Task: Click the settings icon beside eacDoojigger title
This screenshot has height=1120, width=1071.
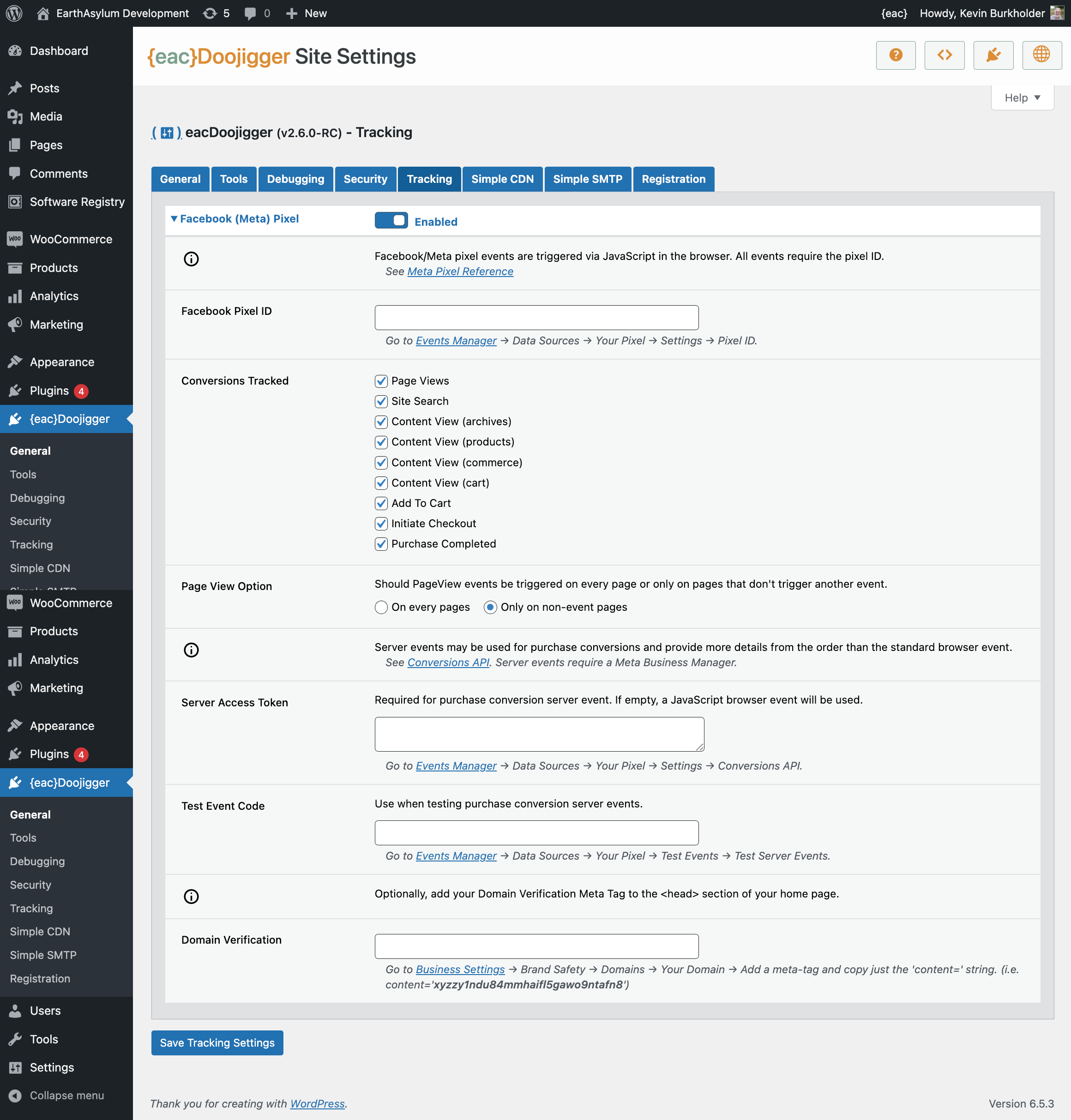Action: 167,133
